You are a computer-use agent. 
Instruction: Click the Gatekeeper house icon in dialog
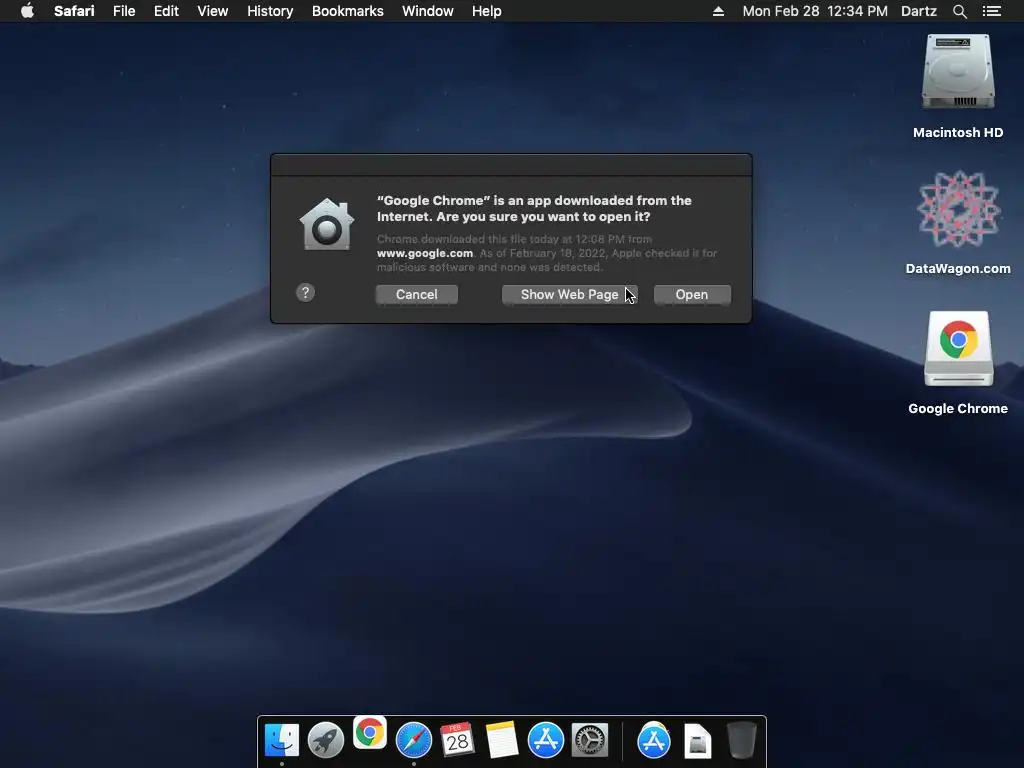[x=327, y=225]
